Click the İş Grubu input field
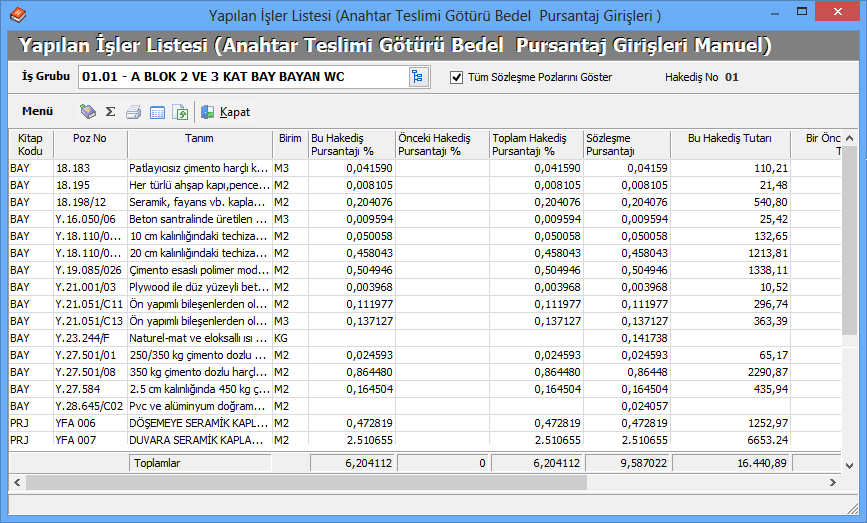 pyautogui.click(x=242, y=77)
